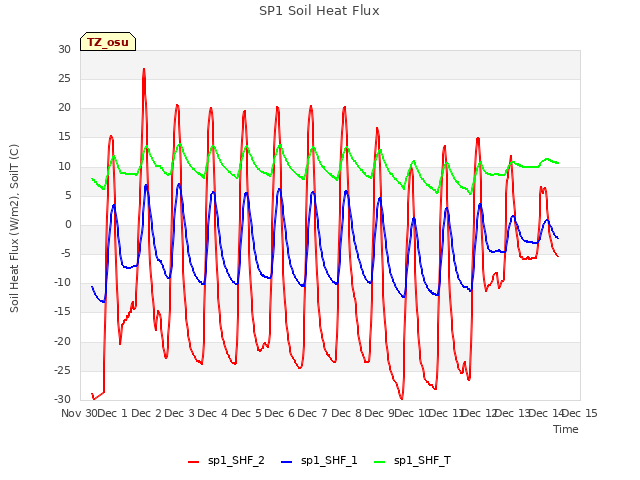Click the y-axis value 25
This screenshot has height=480, width=640.
(64, 78)
